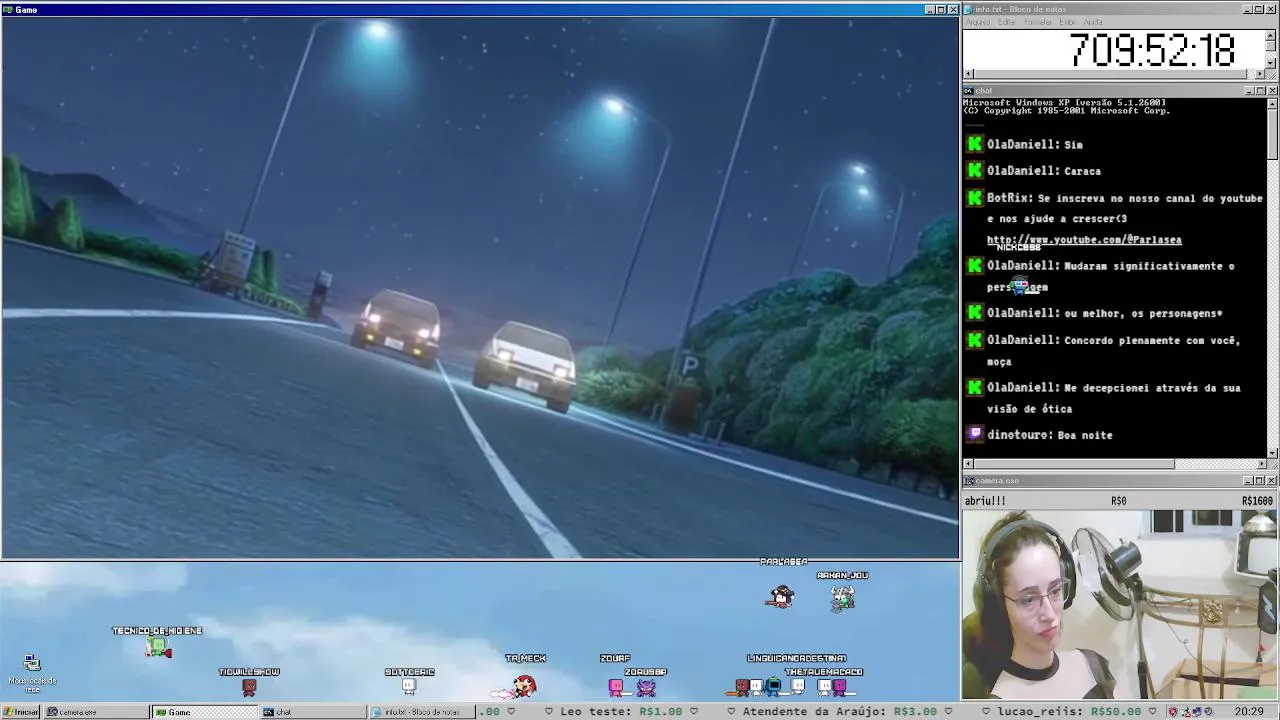Click the Twitch icon beside dinotouro message
The width and height of the screenshot is (1280, 720).
pos(975,434)
